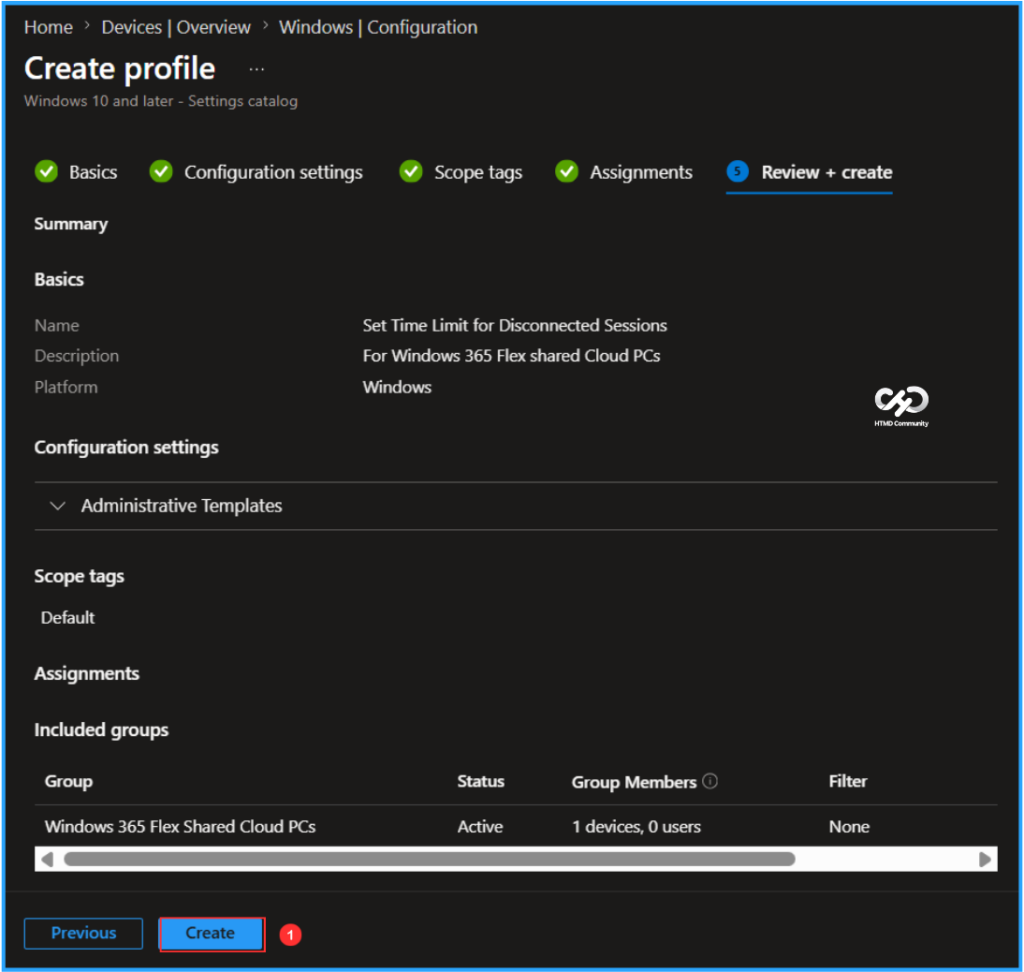Click the Filter column header

tap(848, 782)
